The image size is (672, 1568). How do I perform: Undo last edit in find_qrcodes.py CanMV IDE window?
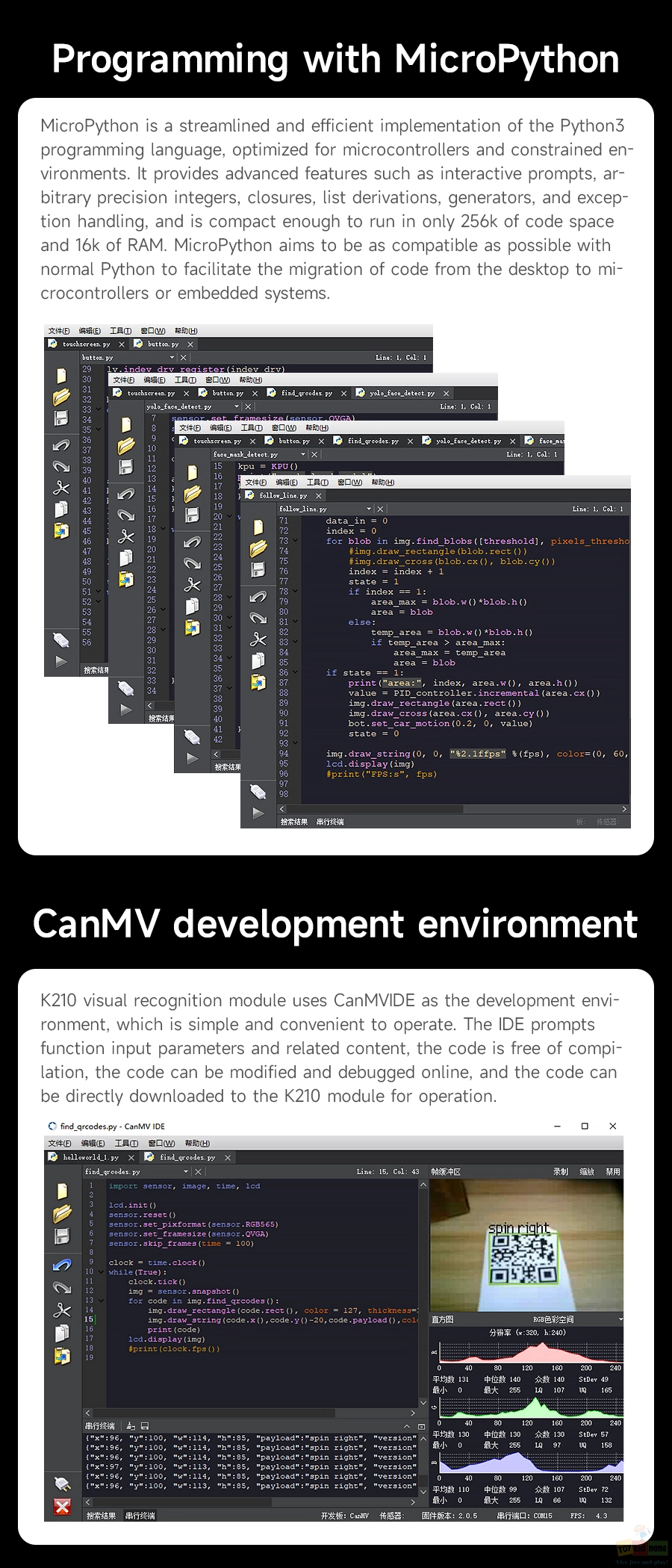coord(63,1265)
